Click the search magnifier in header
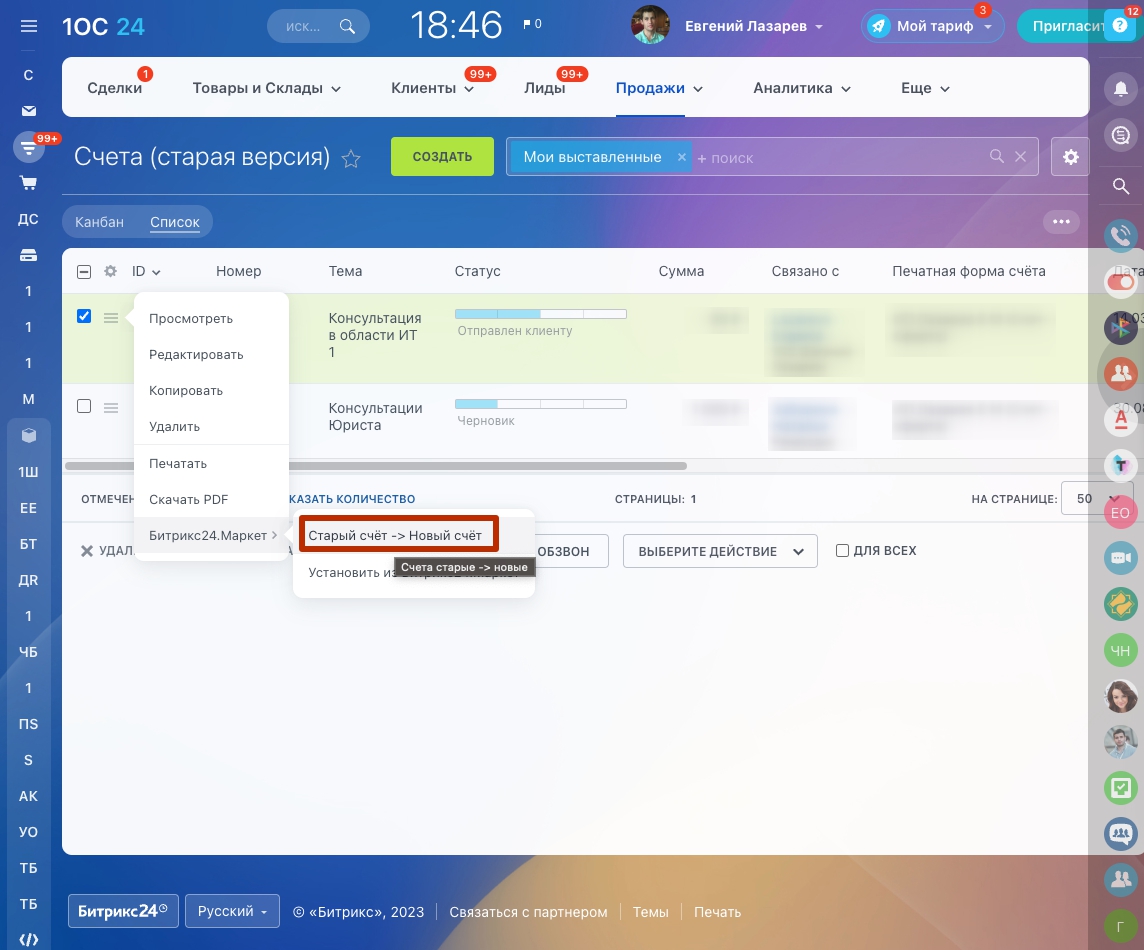The width and height of the screenshot is (1144, 950). [x=347, y=26]
